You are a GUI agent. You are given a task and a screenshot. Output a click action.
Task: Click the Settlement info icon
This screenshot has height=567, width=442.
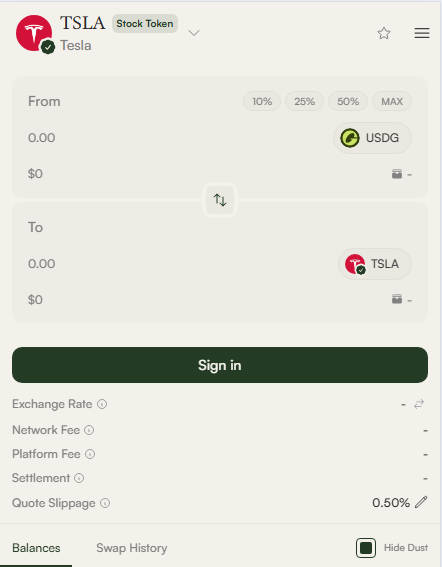pyautogui.click(x=79, y=478)
